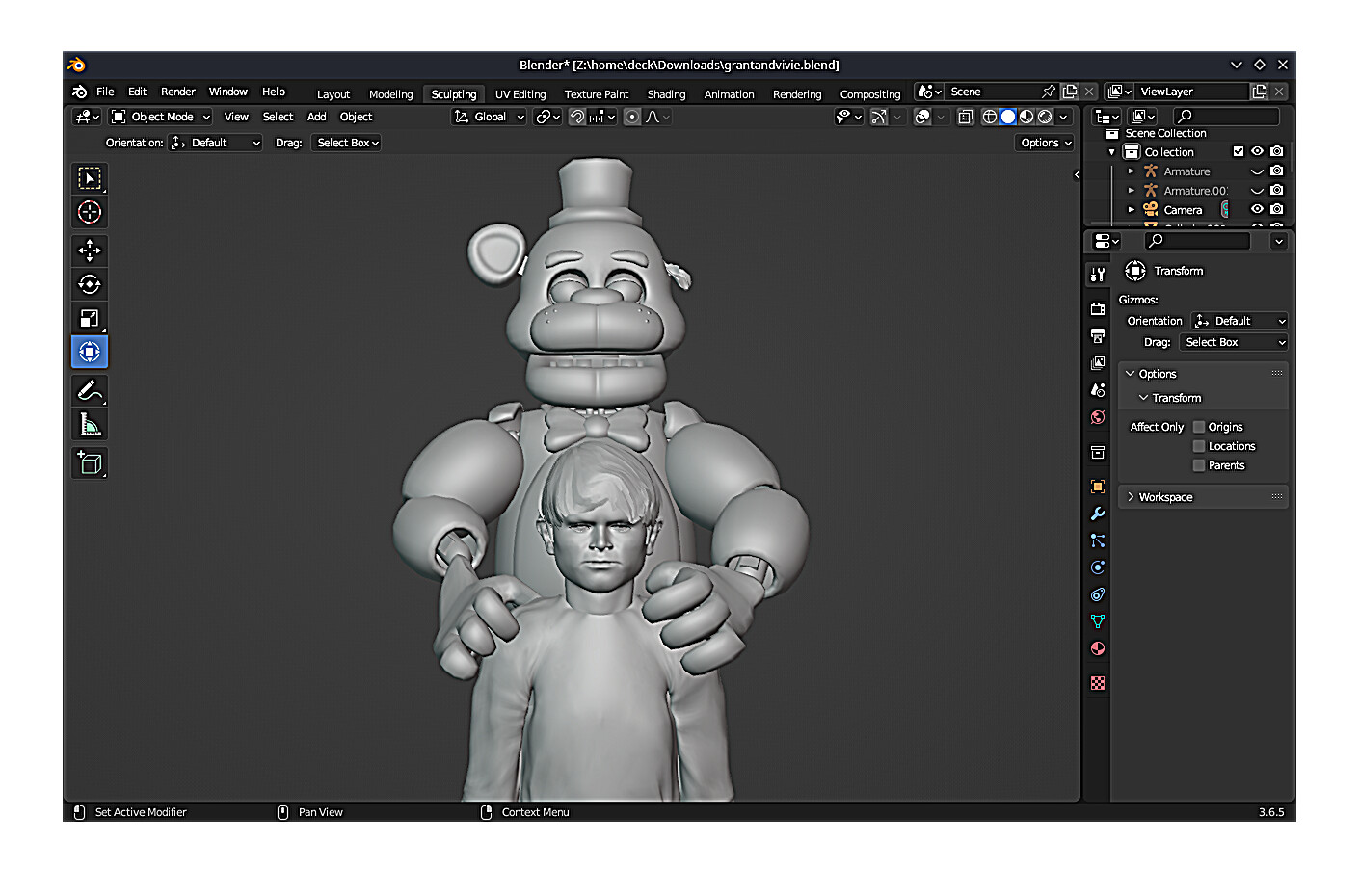Viewport: 1359px width, 896px height.
Task: Switch to solid viewport shading
Action: (x=1008, y=117)
